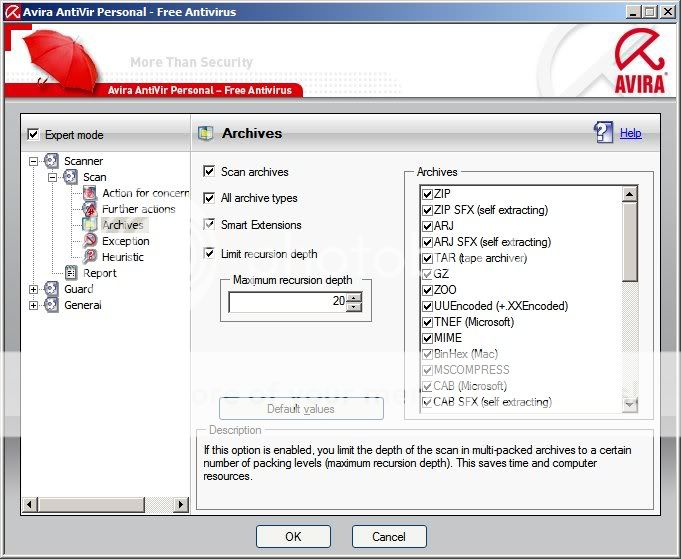
Task: Click the Scanner gear icon in tree
Action: (x=52, y=161)
